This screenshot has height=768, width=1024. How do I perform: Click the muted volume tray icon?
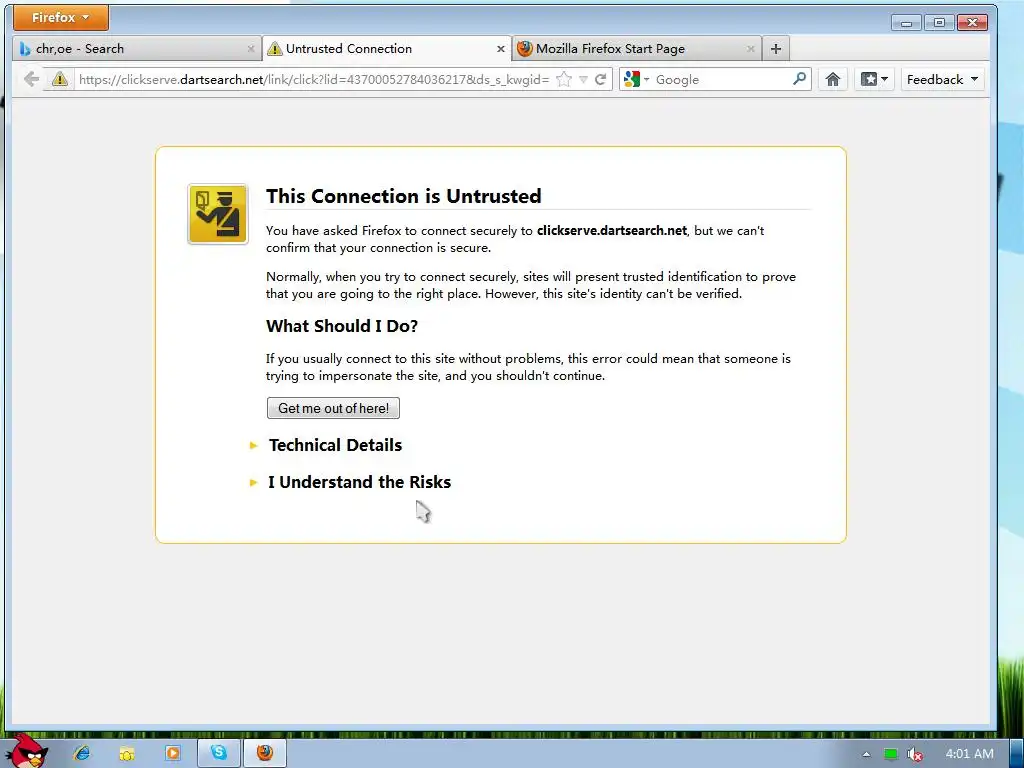(x=915, y=754)
